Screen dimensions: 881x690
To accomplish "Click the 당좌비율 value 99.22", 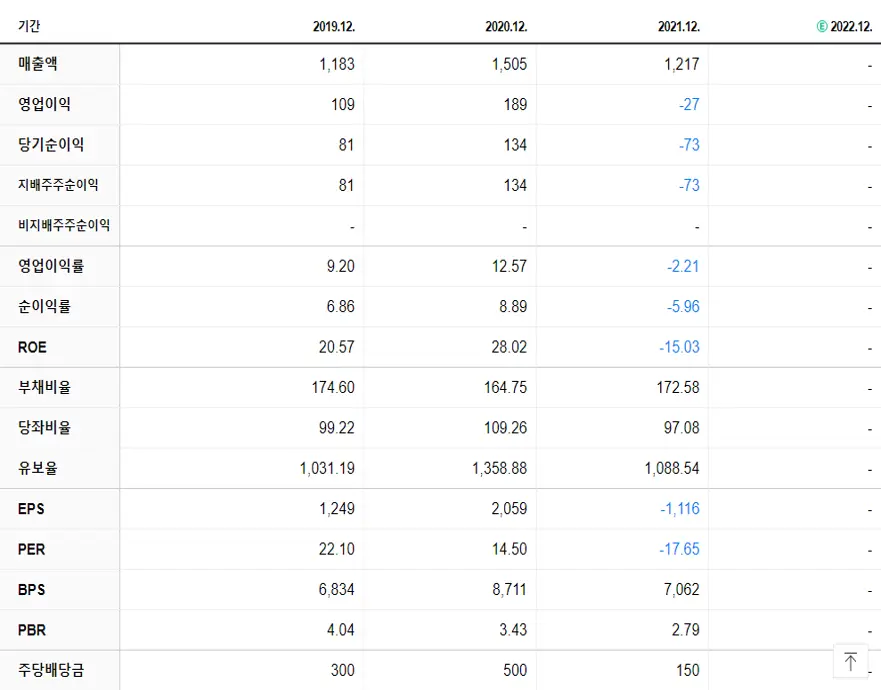I will [x=337, y=428].
